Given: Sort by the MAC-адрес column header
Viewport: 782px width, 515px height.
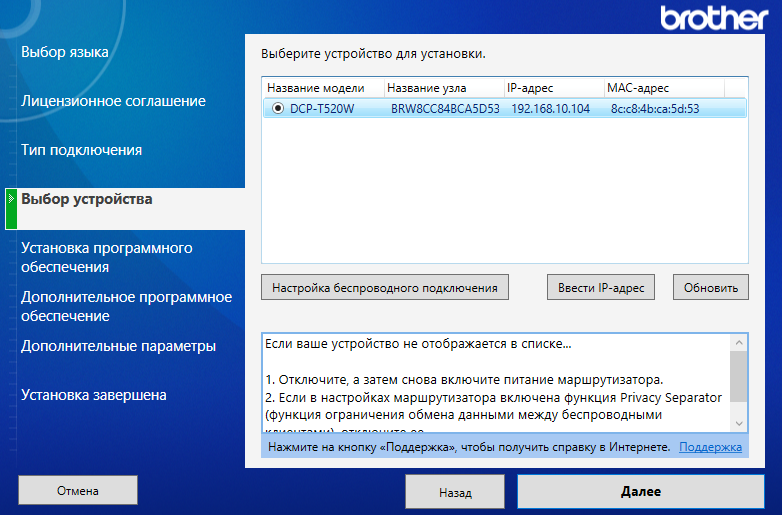Looking at the screenshot, I should (664, 88).
